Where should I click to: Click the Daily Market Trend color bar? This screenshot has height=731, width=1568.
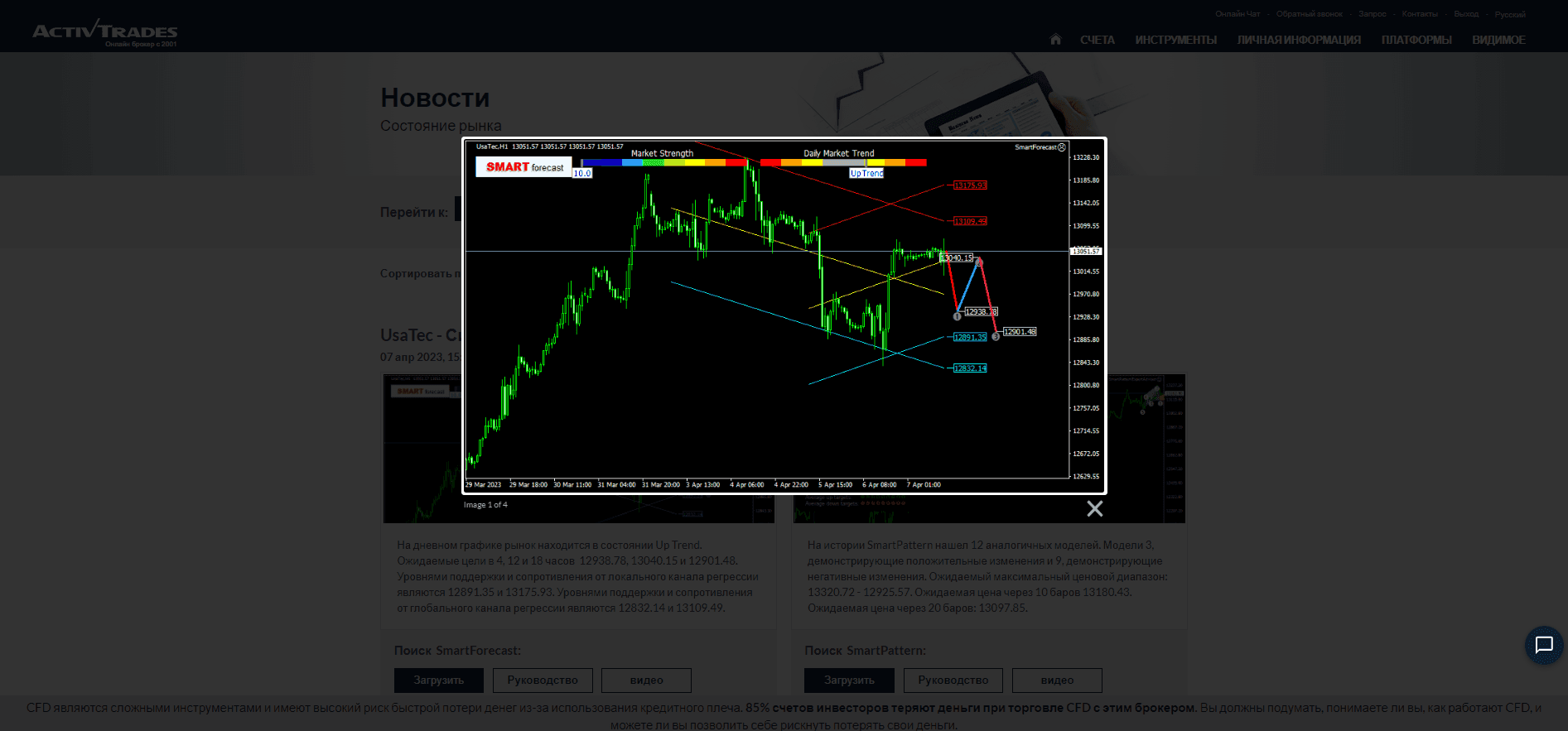coord(843,162)
